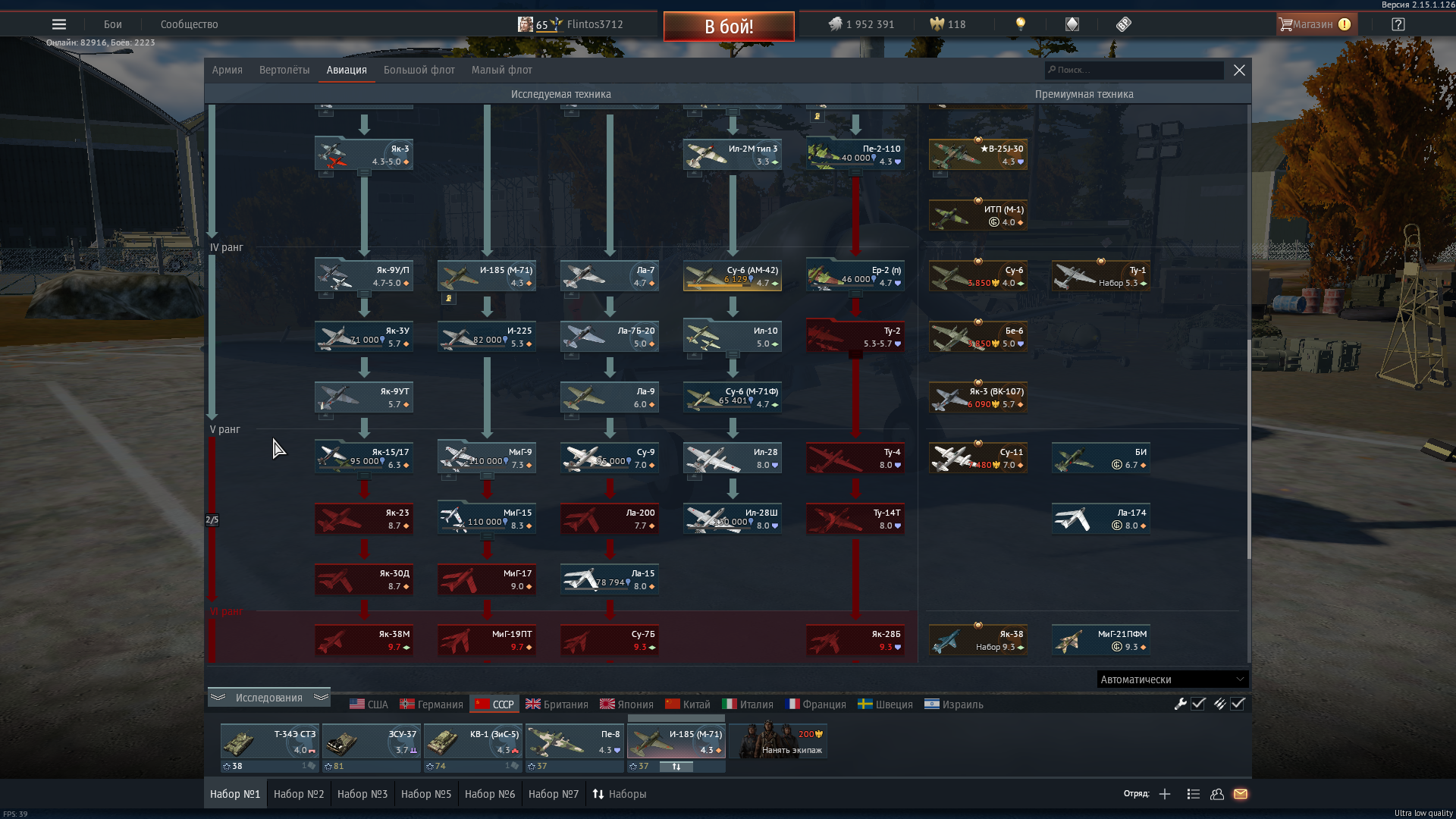Viewport: 1456px width, 819px height.
Task: Open the squad members icon
Action: pyautogui.click(x=1217, y=794)
